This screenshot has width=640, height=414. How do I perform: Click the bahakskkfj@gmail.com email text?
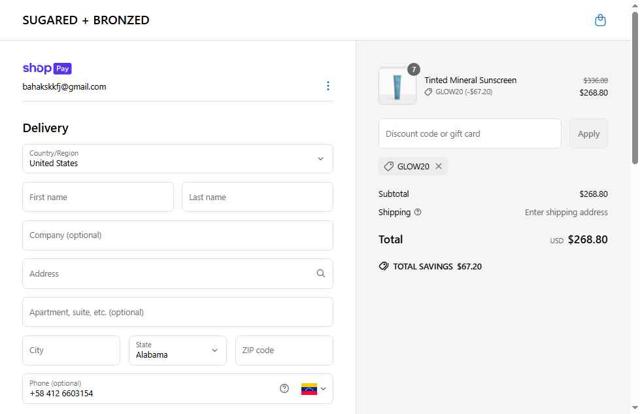(x=64, y=87)
